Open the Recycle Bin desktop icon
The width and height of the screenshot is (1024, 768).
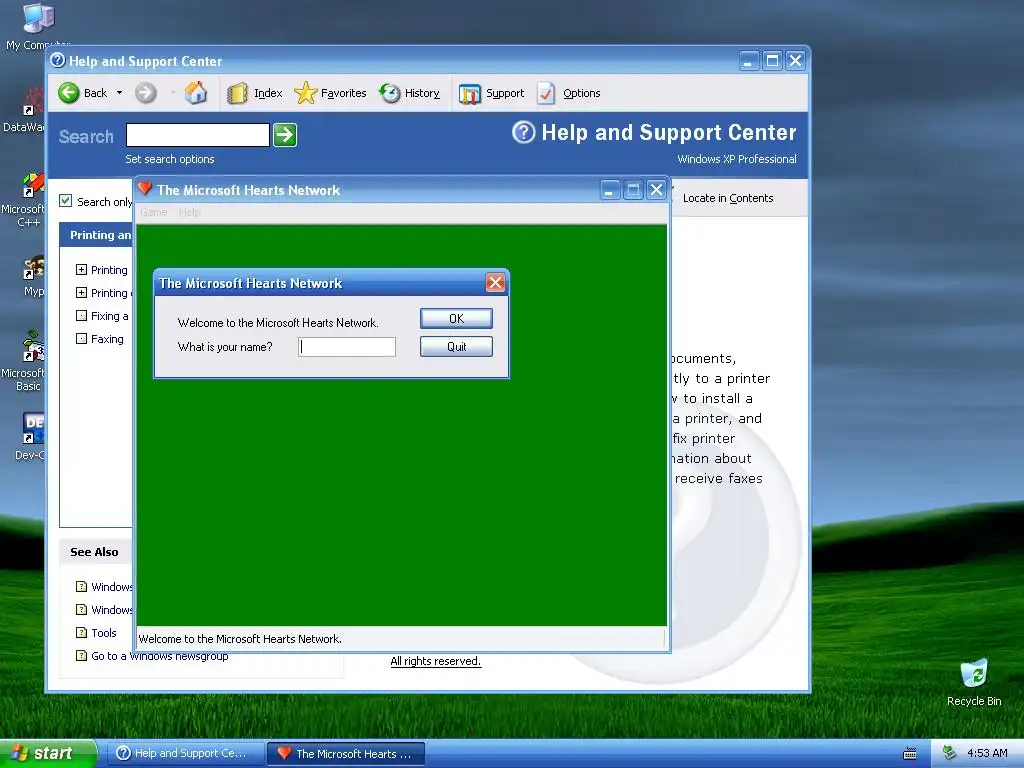[x=974, y=682]
